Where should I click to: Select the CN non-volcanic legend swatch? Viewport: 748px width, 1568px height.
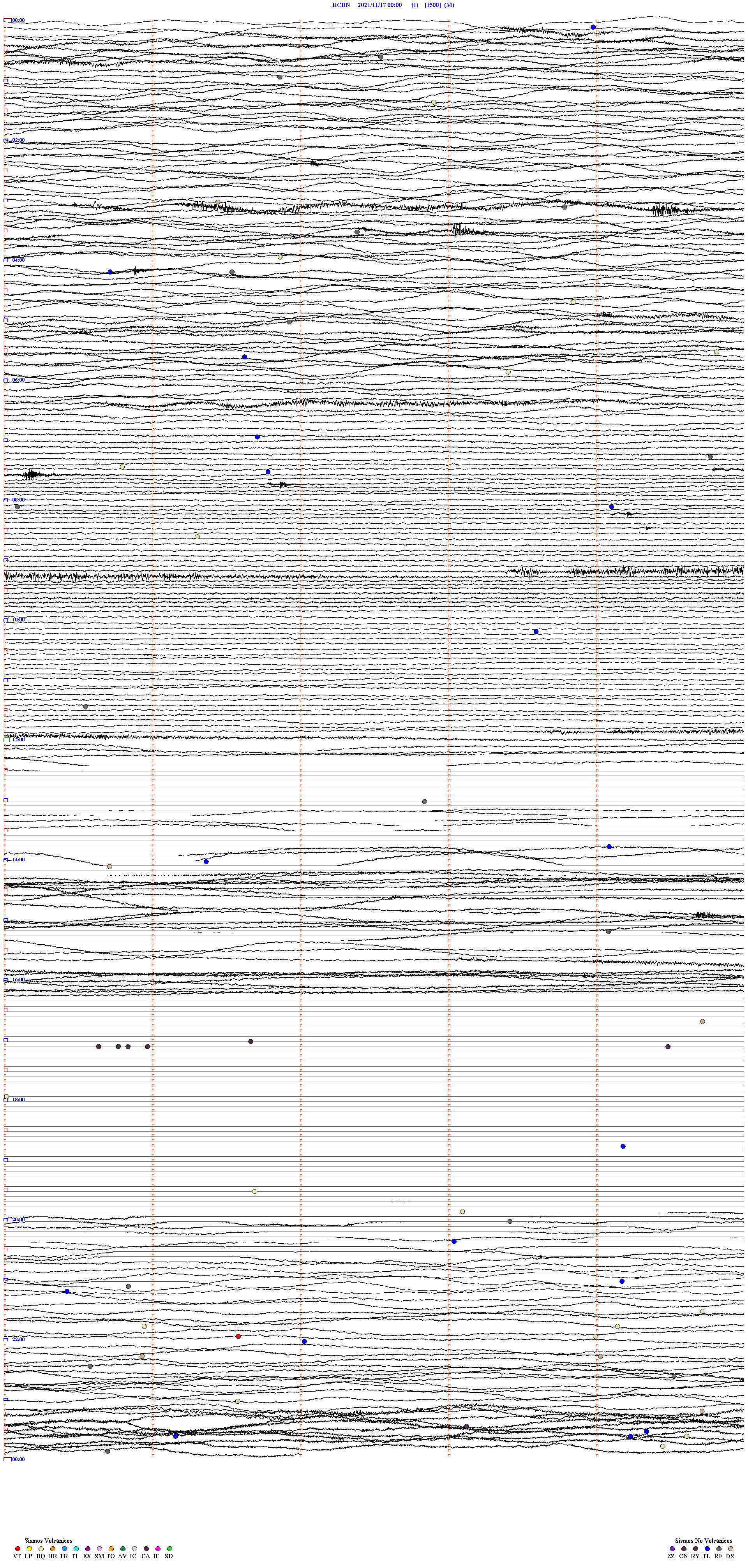[x=684, y=1549]
